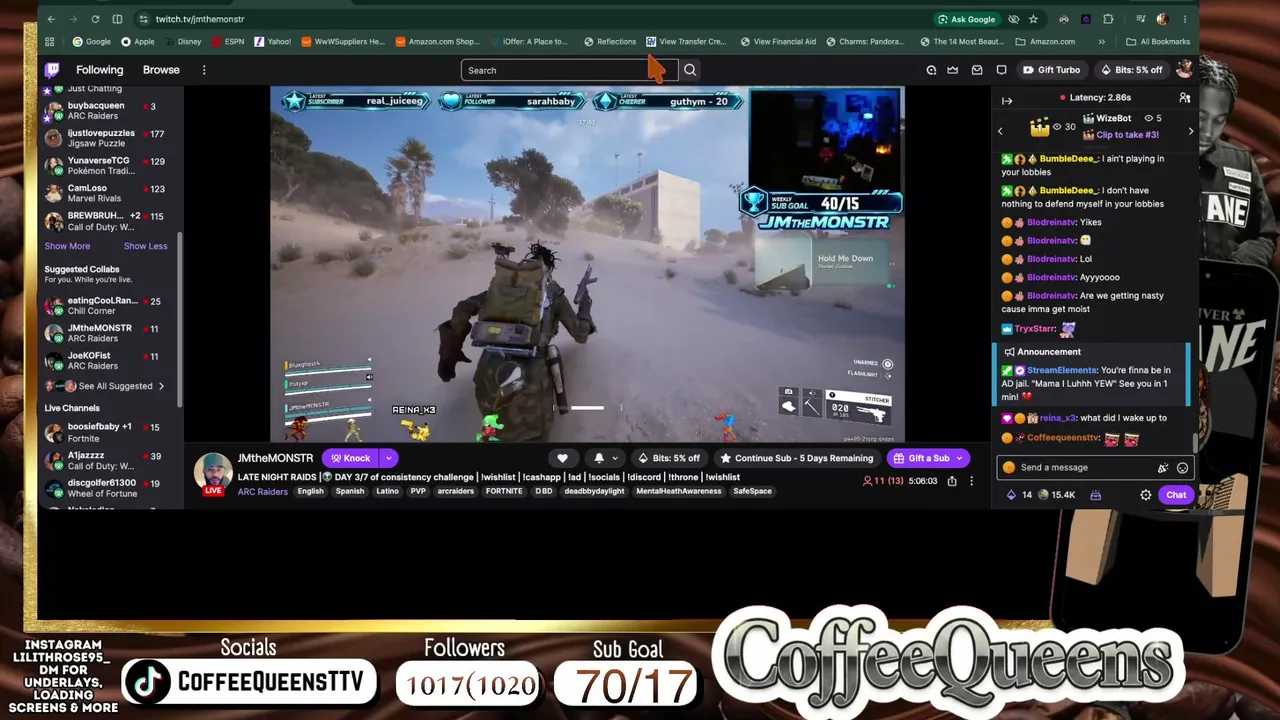Share this stream icon

[x=952, y=481]
